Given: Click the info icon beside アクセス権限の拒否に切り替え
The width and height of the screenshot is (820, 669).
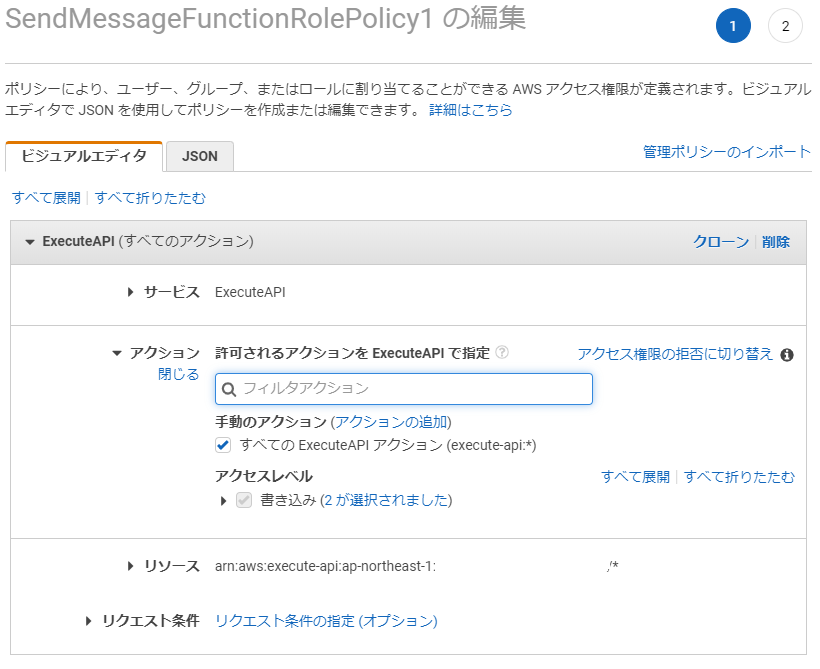Looking at the screenshot, I should 787,355.
